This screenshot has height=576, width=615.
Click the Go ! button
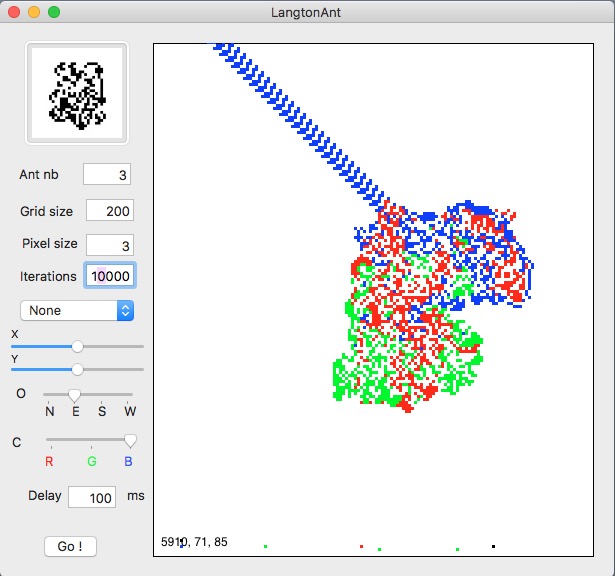[x=70, y=546]
